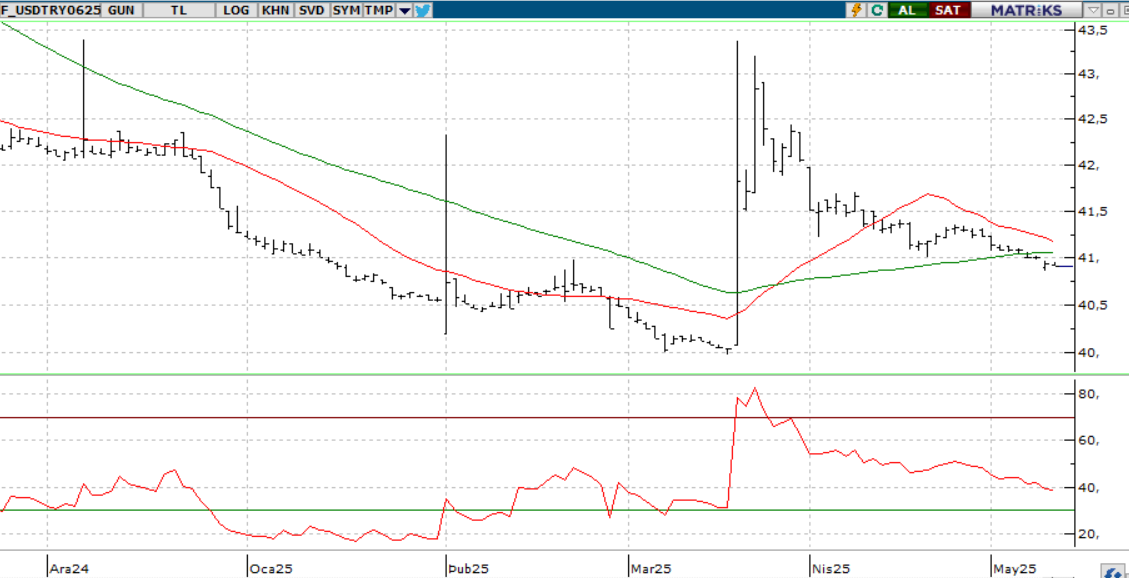This screenshot has width=1129, height=578.
Task: Select the F_USDTRY0625 symbol field
Action: click(50, 10)
